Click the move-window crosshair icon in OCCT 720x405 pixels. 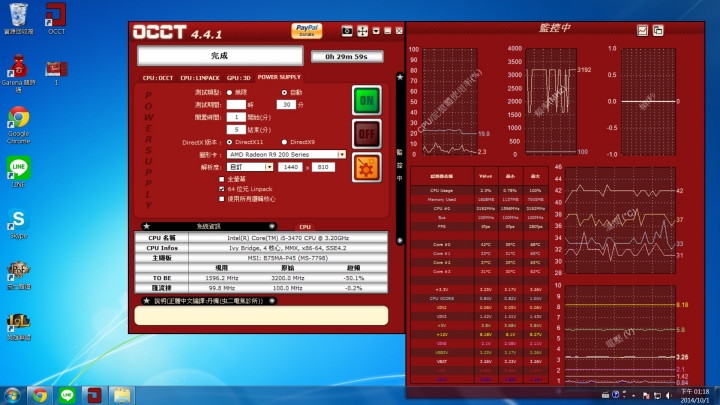click(x=362, y=31)
